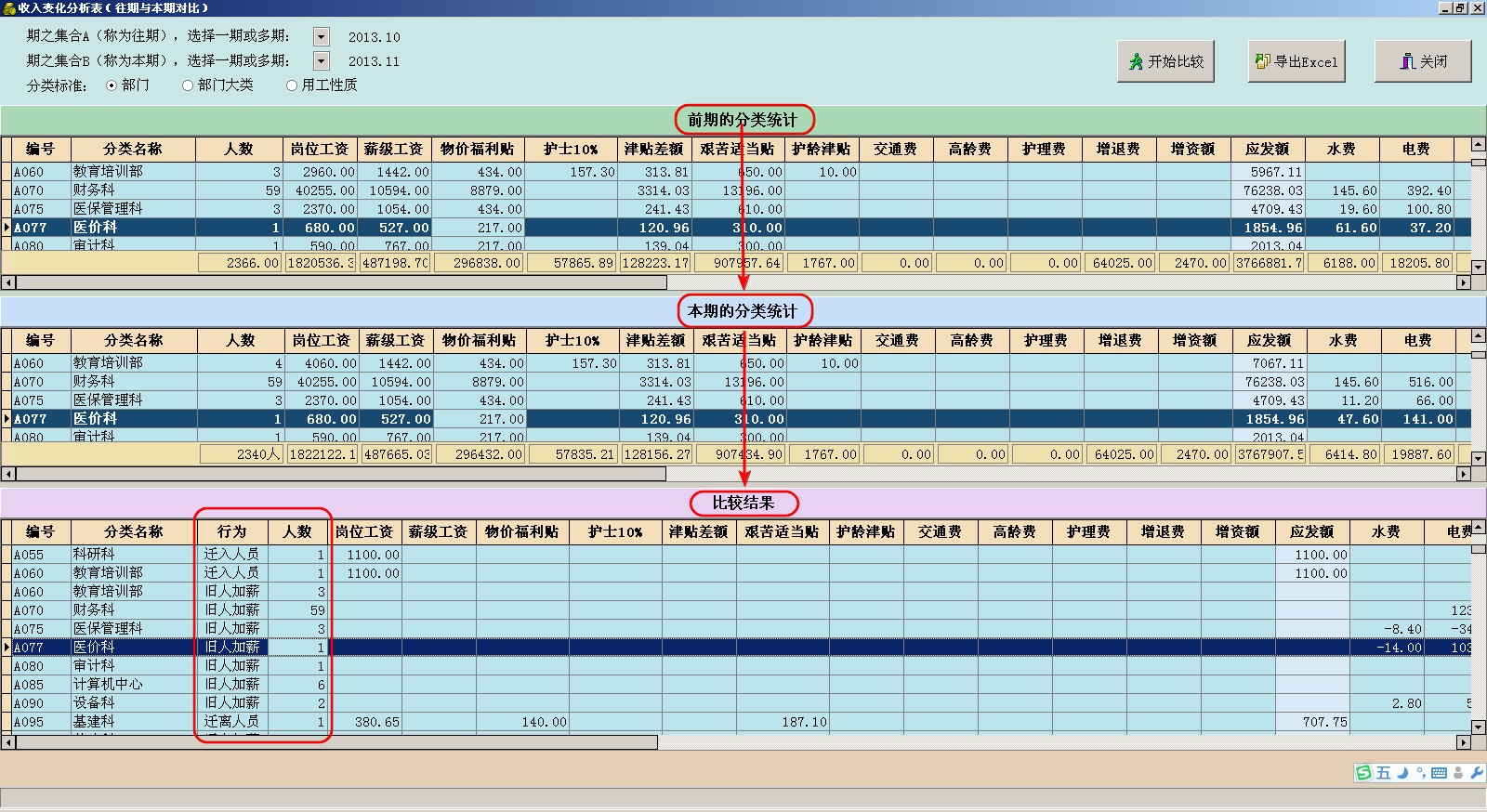Open IME settings wrench icon

(1476, 773)
